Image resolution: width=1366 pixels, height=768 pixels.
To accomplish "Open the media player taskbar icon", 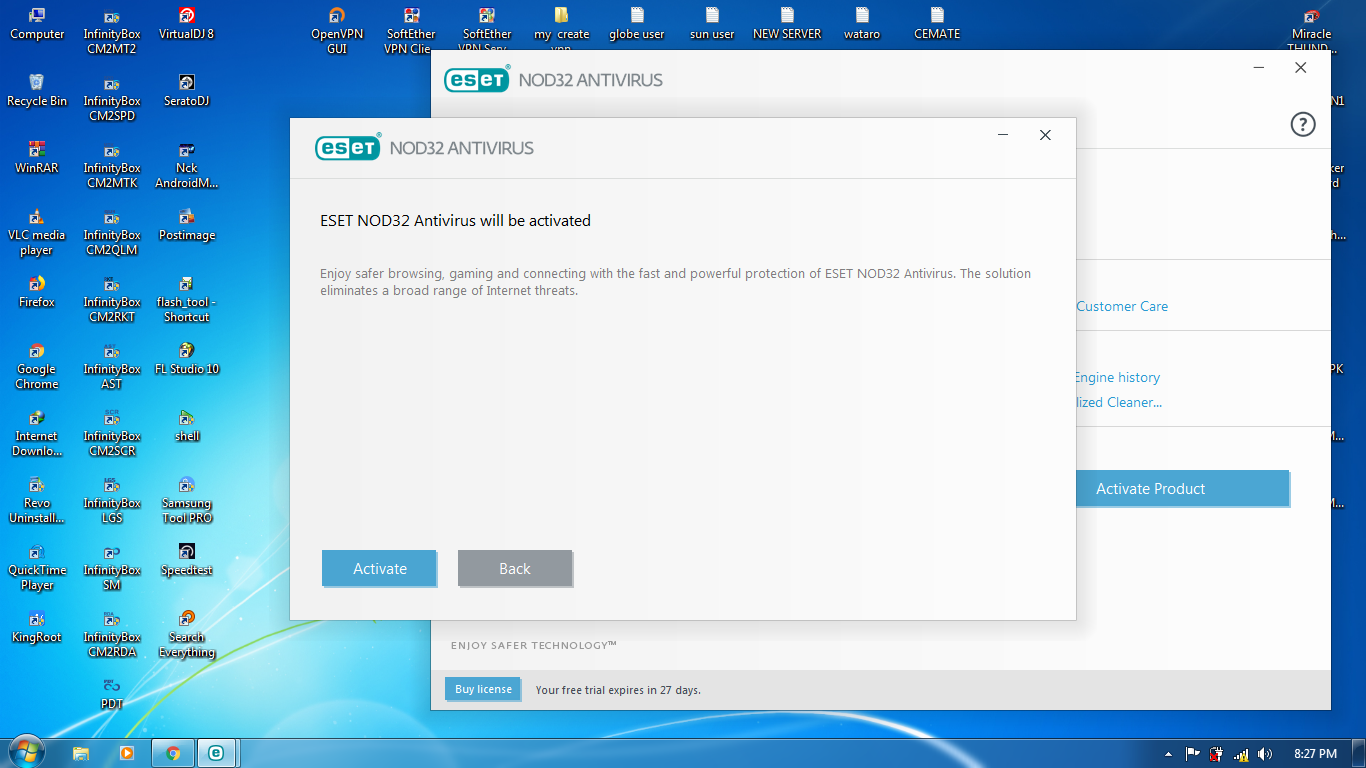I will pos(127,753).
